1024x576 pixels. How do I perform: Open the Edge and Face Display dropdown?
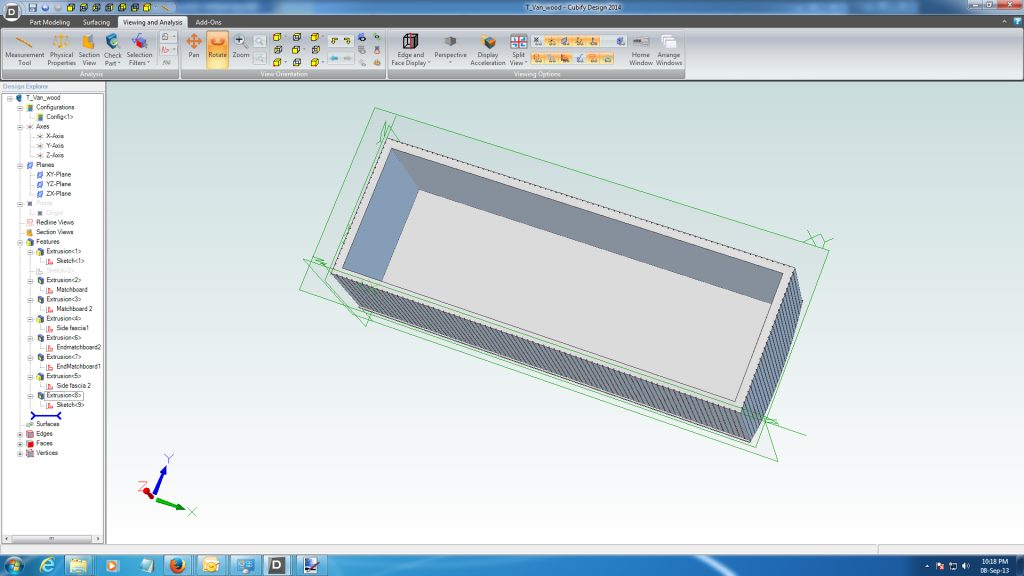tap(411, 48)
